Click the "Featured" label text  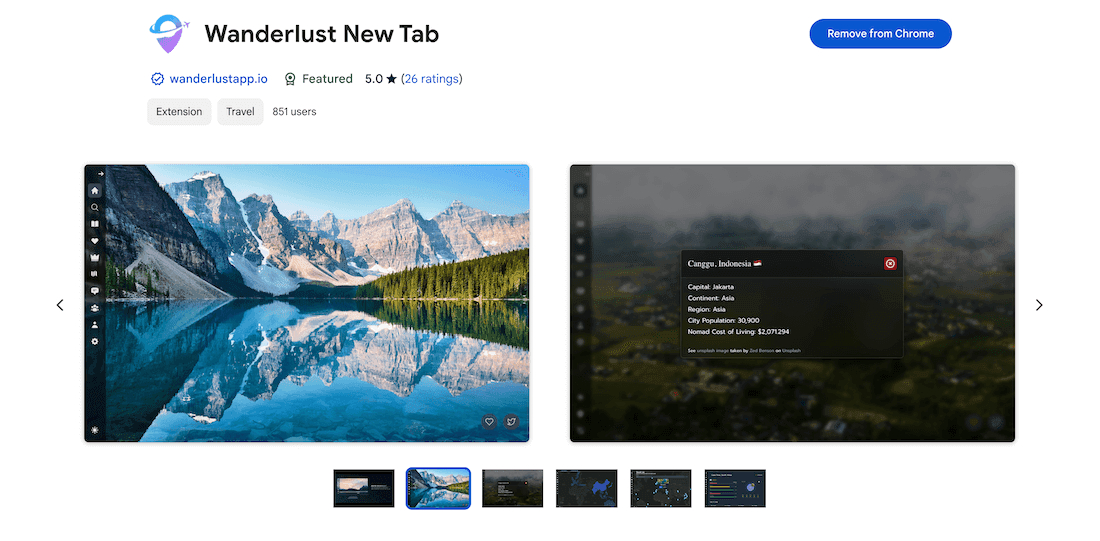click(327, 79)
